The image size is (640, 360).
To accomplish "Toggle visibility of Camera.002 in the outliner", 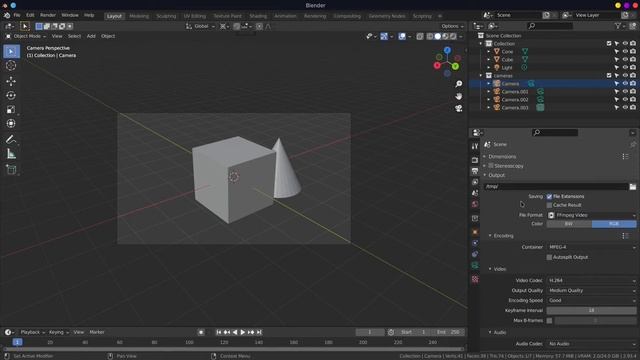I will [x=625, y=100].
